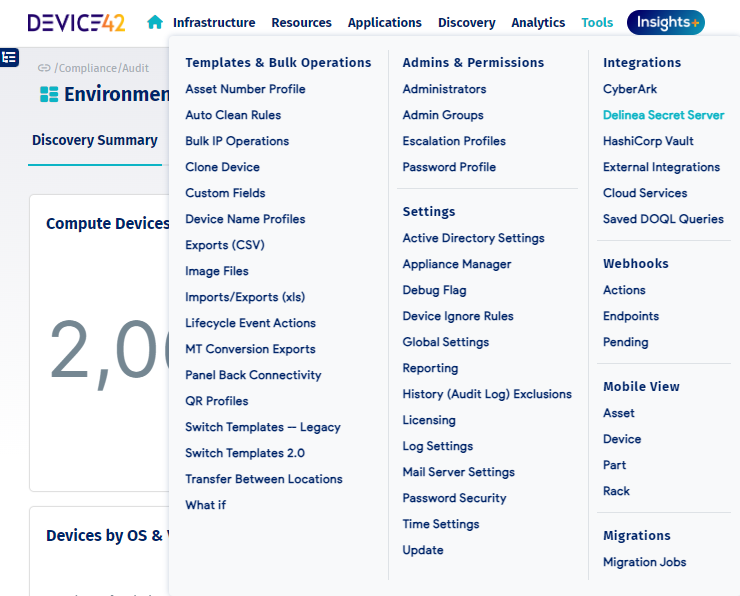
Task: Toggle the sidebar list icon at left edge
Action: (x=9, y=58)
